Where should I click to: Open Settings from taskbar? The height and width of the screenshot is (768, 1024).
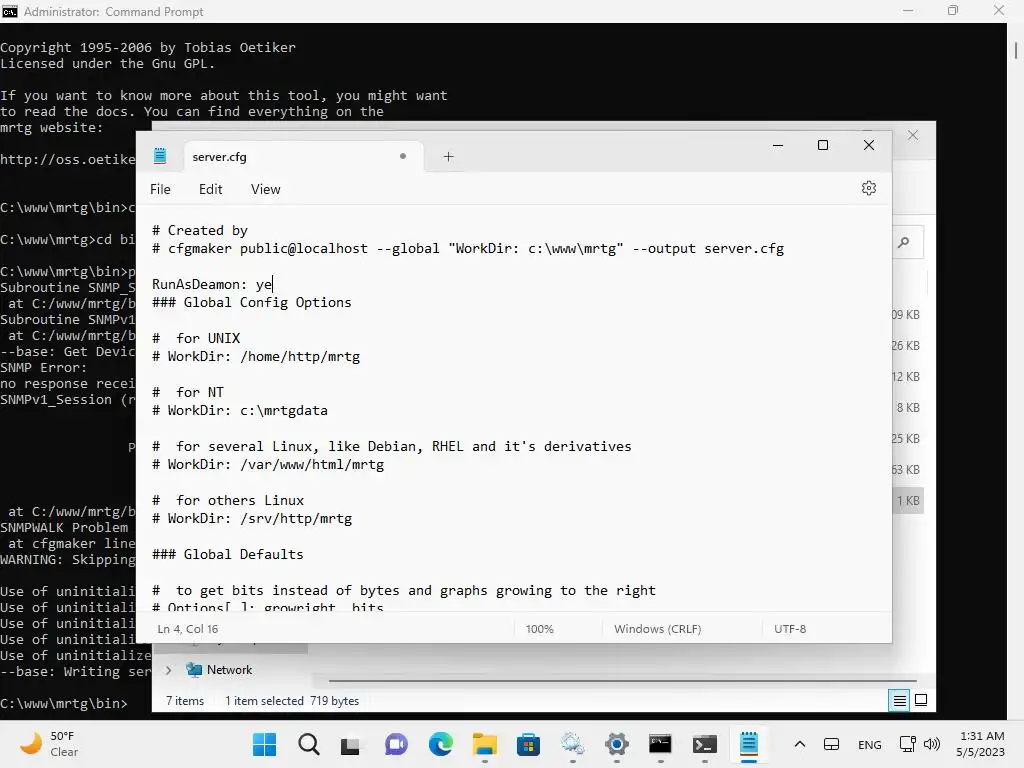616,744
